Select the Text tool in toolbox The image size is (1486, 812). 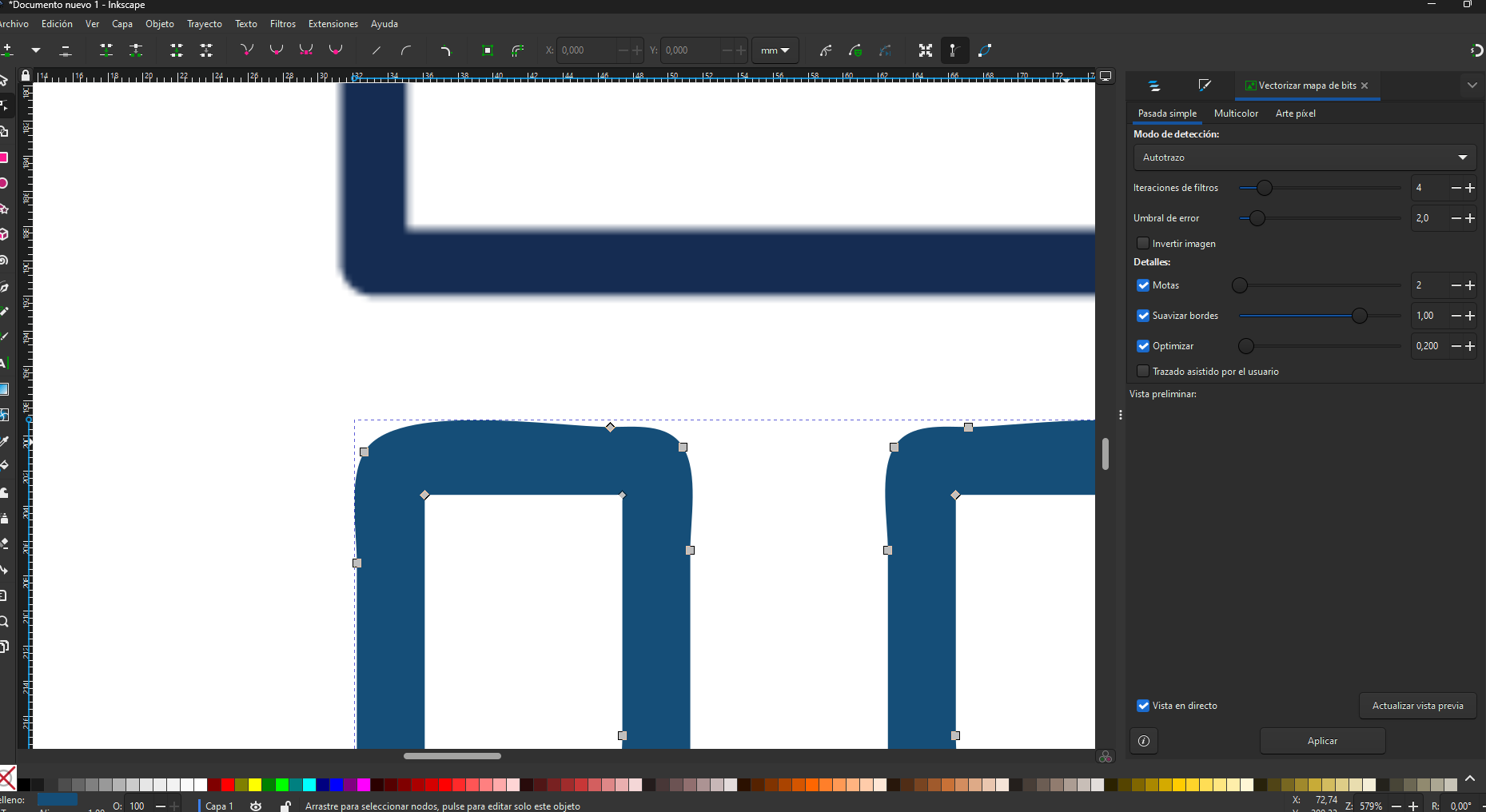4,363
